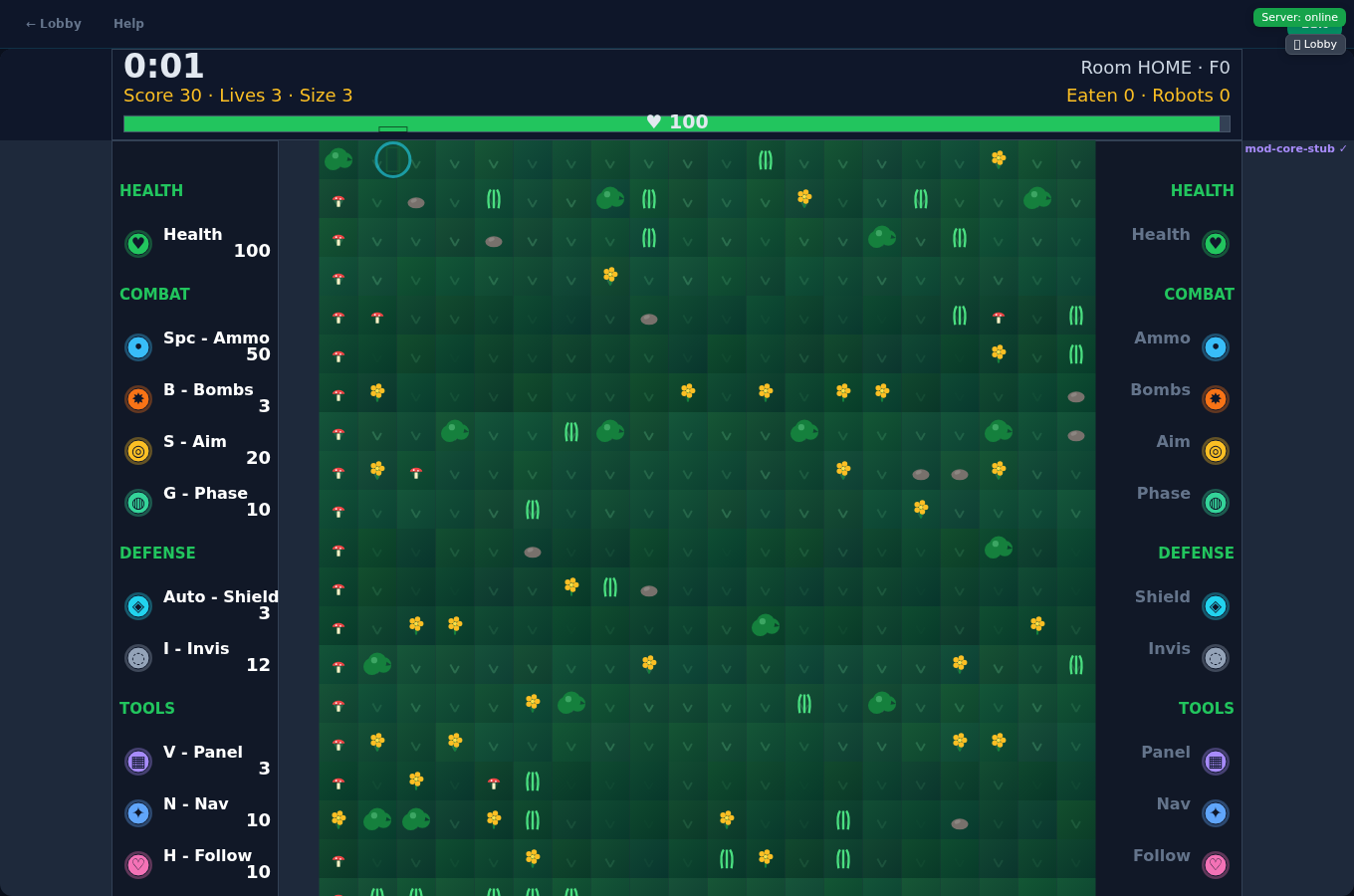Click the "B - Bombs" label
The height and width of the screenshot is (896, 1354).
[x=208, y=390]
